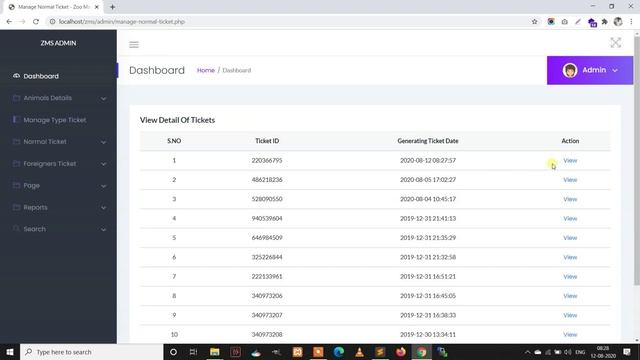Click the Home breadcrumb link
640x360 pixels.
(x=206, y=70)
